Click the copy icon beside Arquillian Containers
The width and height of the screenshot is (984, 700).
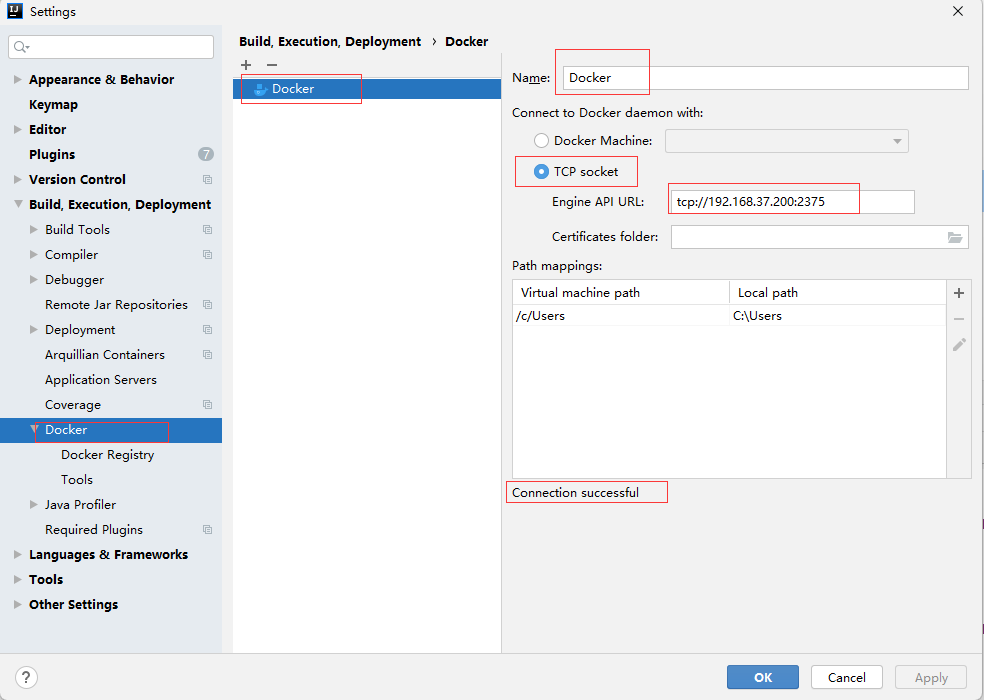pos(207,355)
